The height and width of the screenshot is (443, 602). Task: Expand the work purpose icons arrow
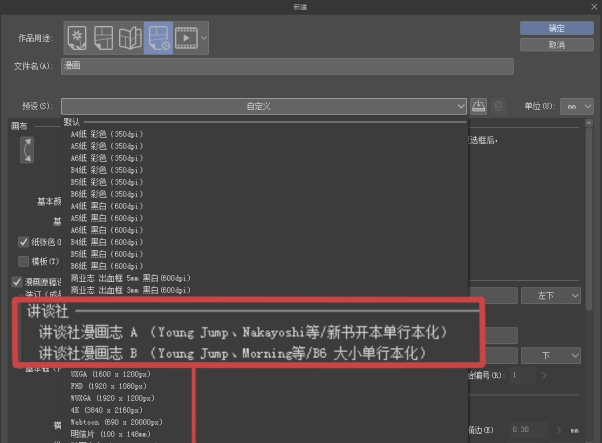coord(204,38)
